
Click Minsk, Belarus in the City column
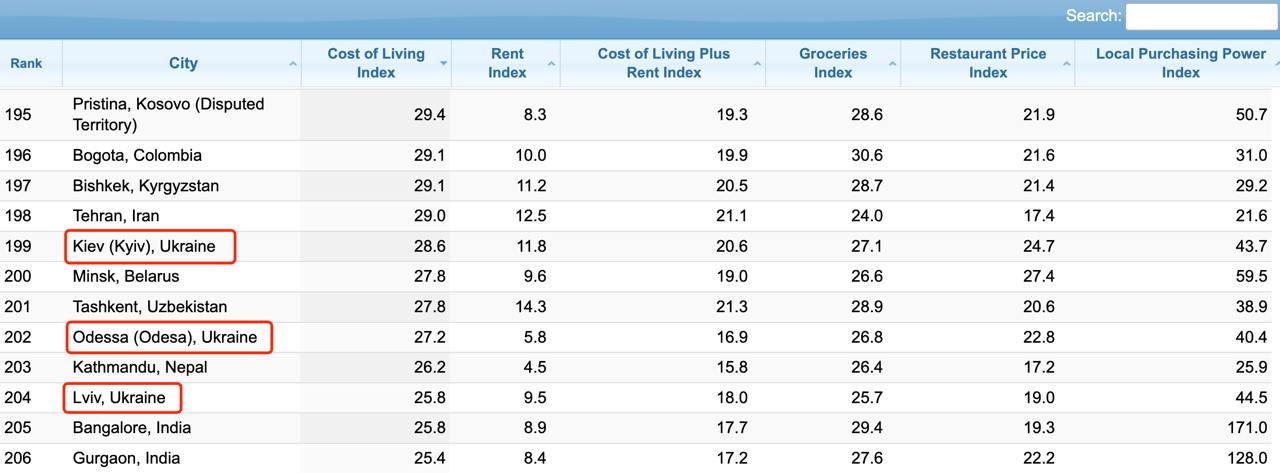pos(126,276)
